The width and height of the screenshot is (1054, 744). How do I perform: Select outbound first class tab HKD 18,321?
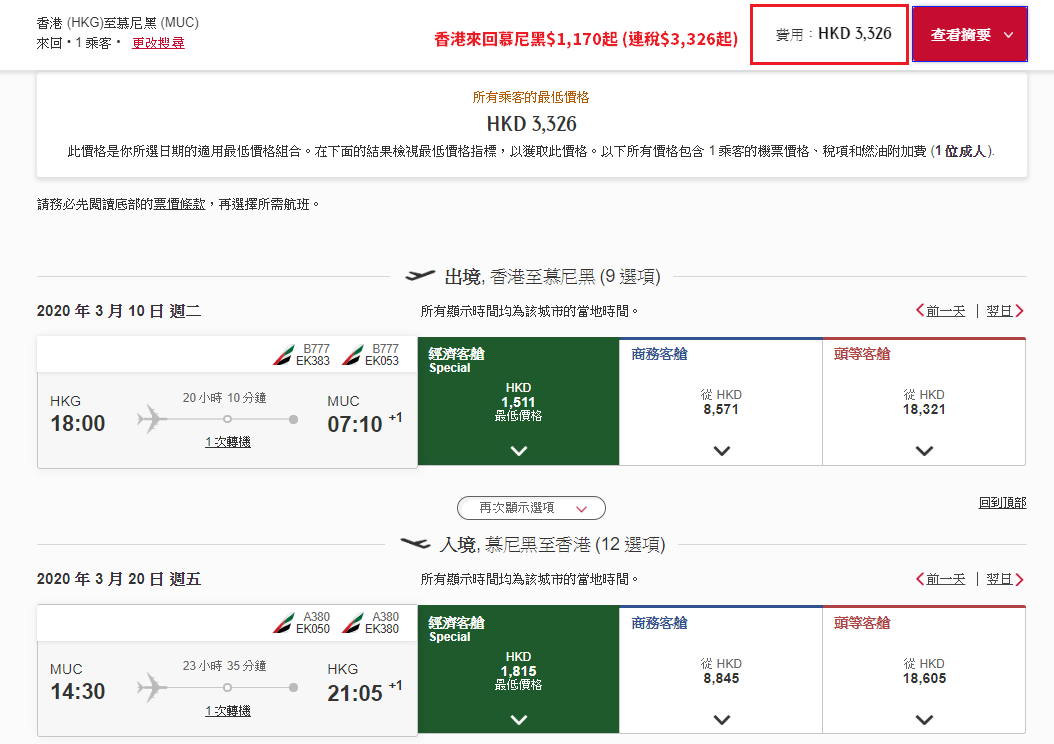[x=924, y=401]
